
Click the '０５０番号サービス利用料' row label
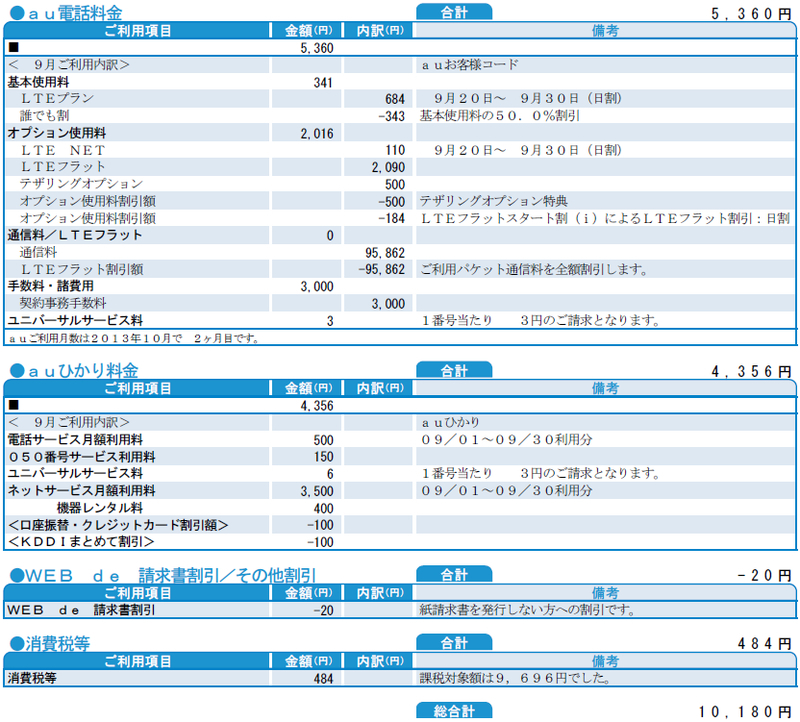click(x=82, y=457)
